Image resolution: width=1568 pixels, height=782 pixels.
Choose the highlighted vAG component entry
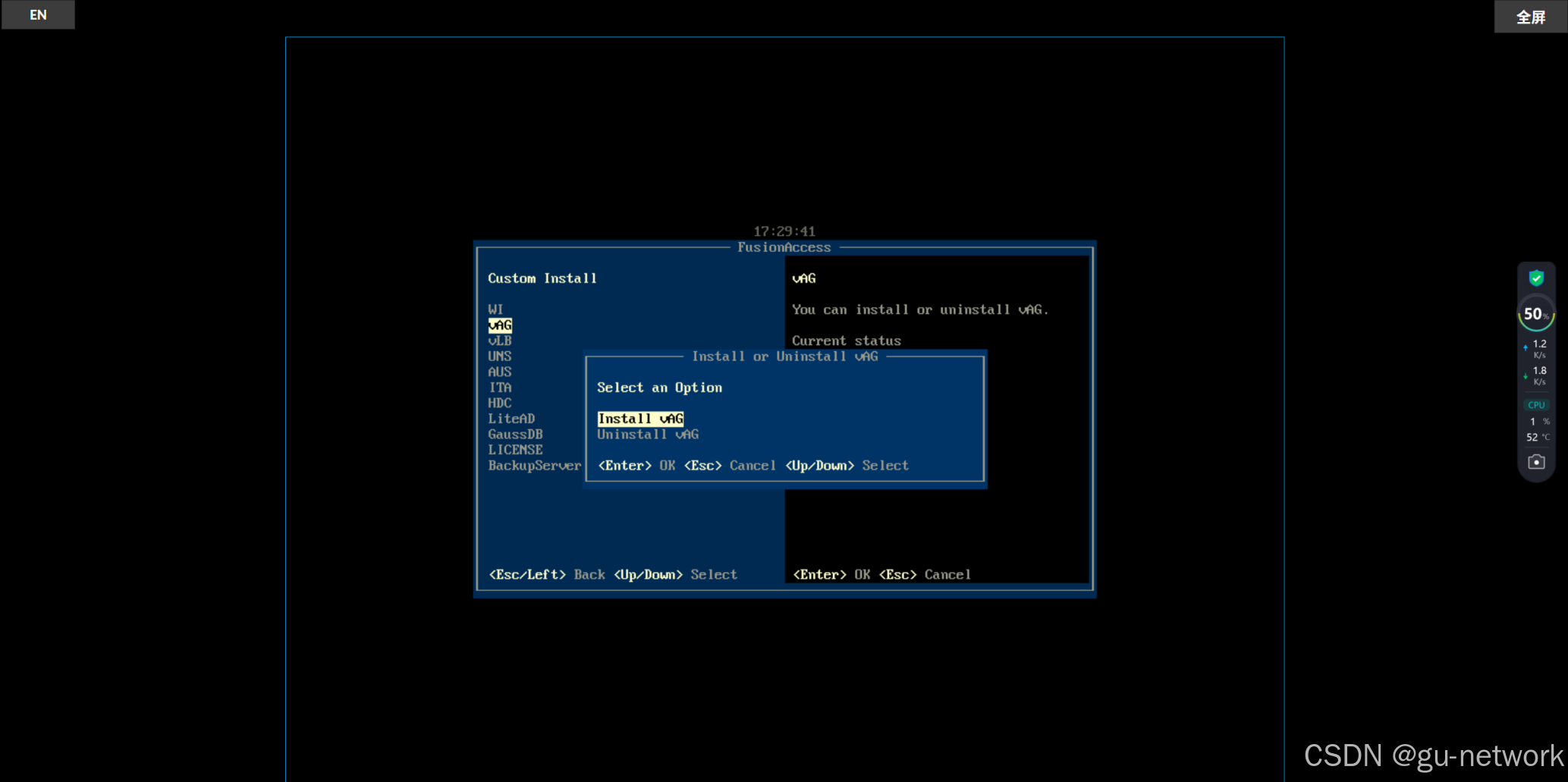(x=500, y=325)
